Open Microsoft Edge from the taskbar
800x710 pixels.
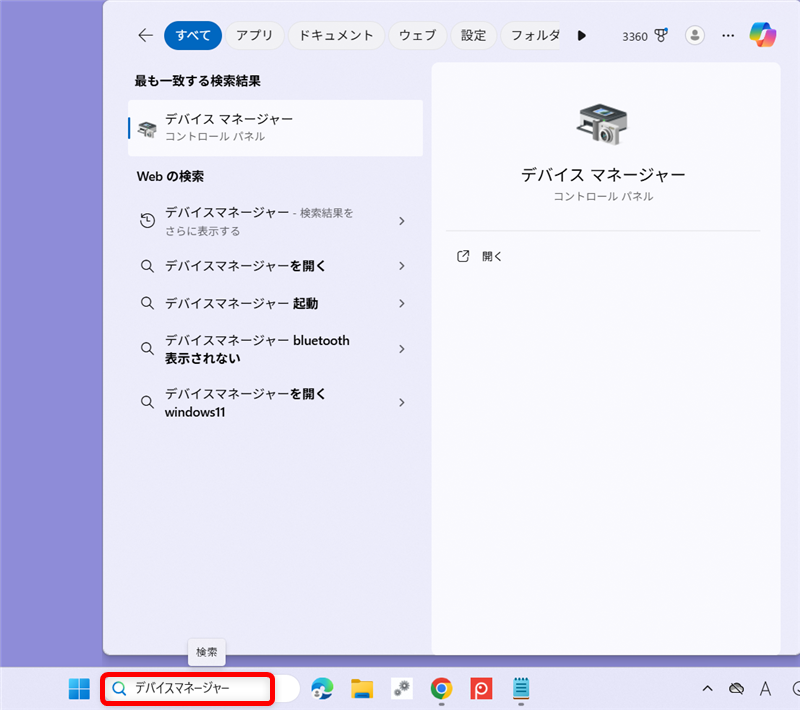322,689
